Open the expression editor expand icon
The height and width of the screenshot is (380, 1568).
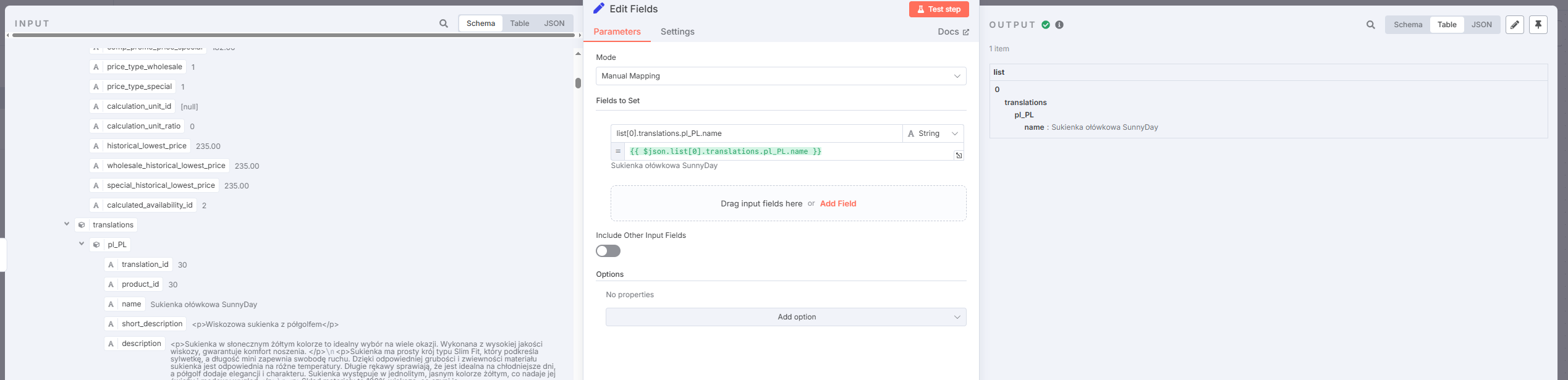pyautogui.click(x=959, y=156)
